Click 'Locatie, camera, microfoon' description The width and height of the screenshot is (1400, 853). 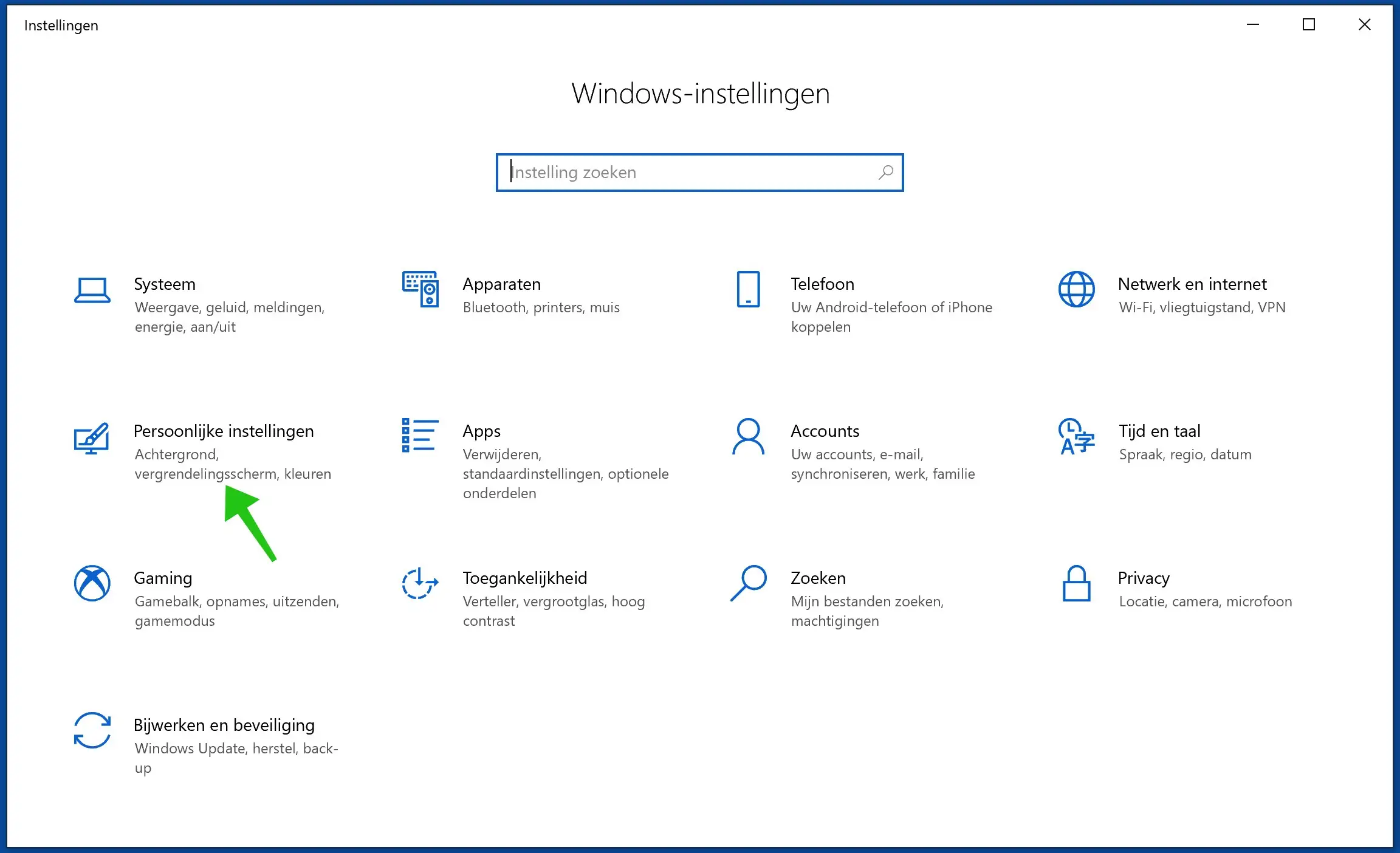[1206, 601]
